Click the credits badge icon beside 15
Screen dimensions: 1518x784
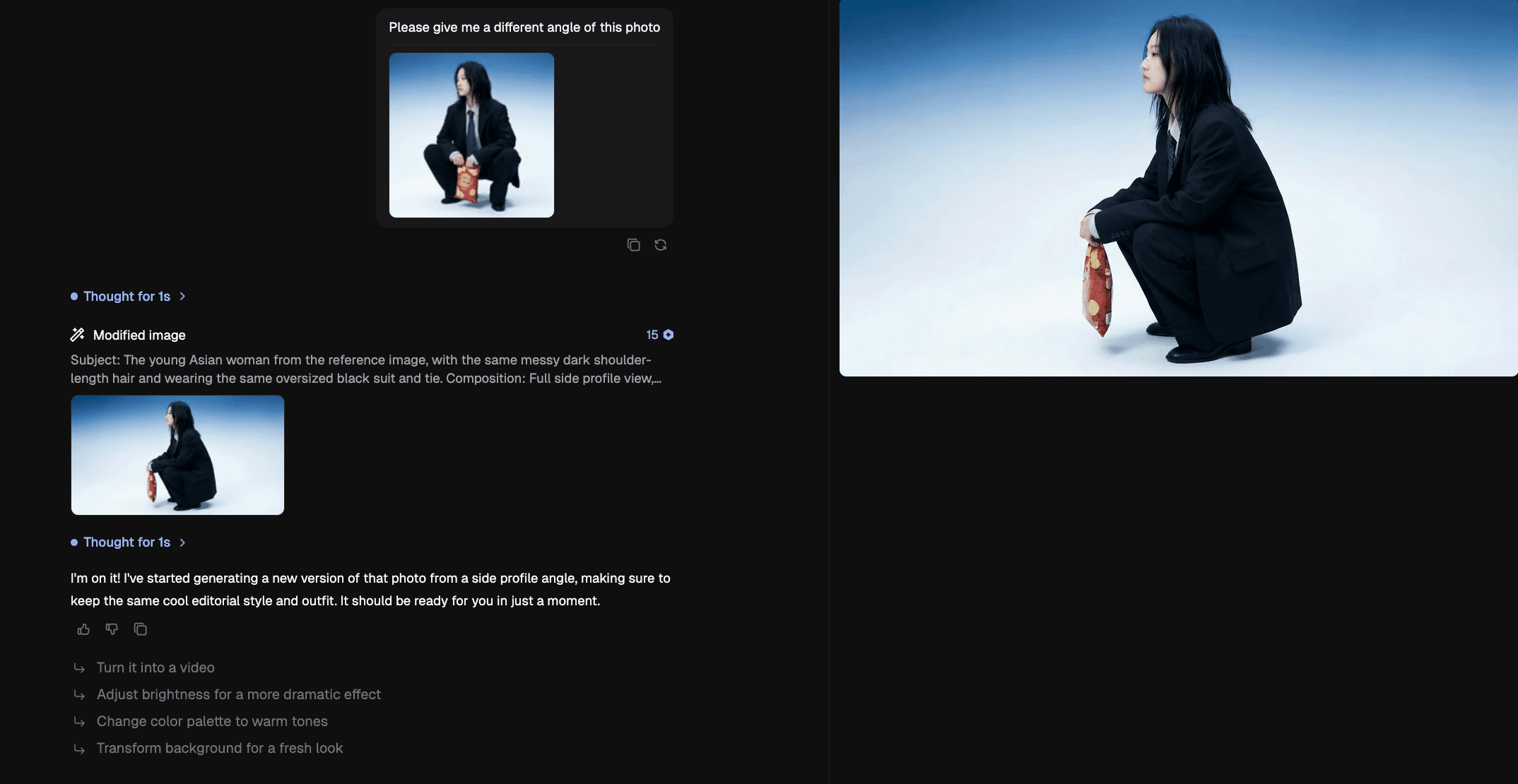[x=669, y=335]
